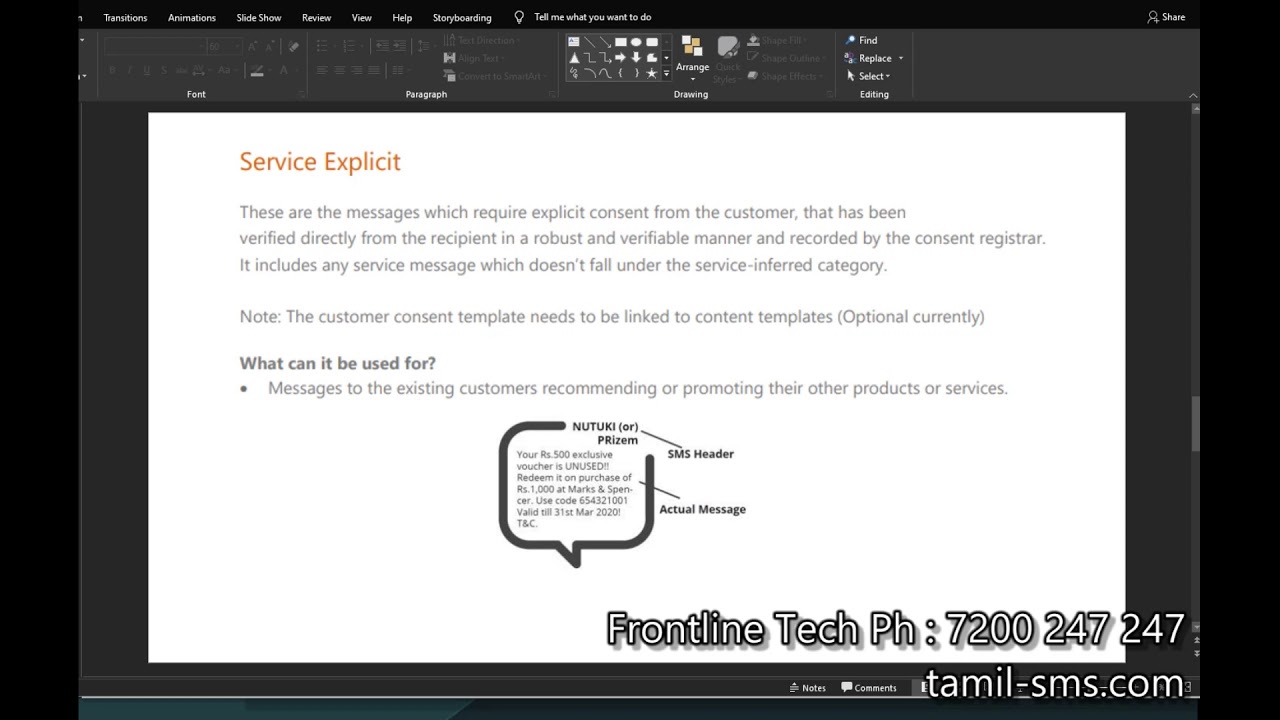Screen dimensions: 1280x720
Task: Select the right brace shape
Action: 636,74
